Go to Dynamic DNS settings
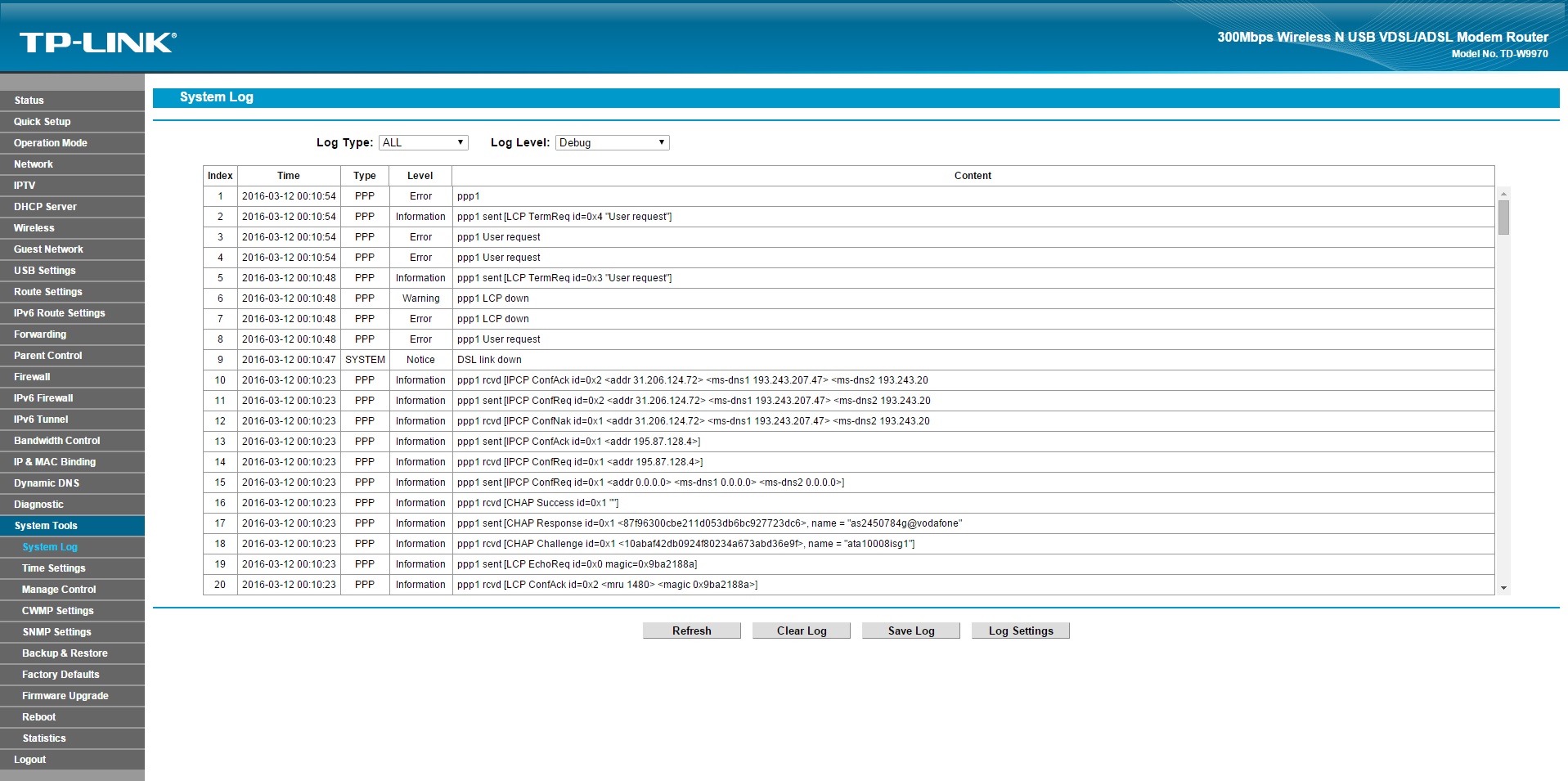This screenshot has width=1568, height=781. click(72, 483)
